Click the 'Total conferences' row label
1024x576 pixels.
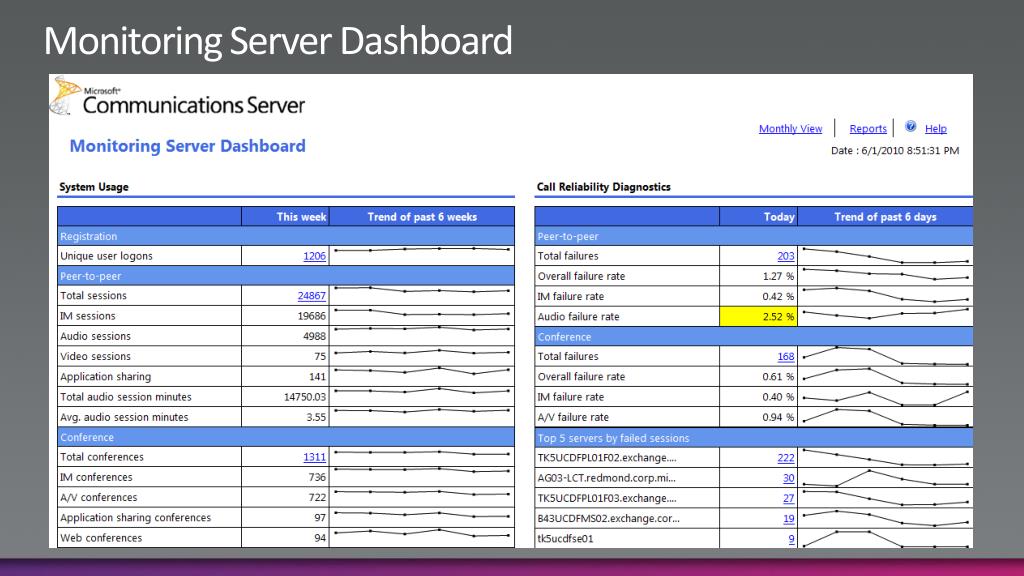[x=102, y=457]
